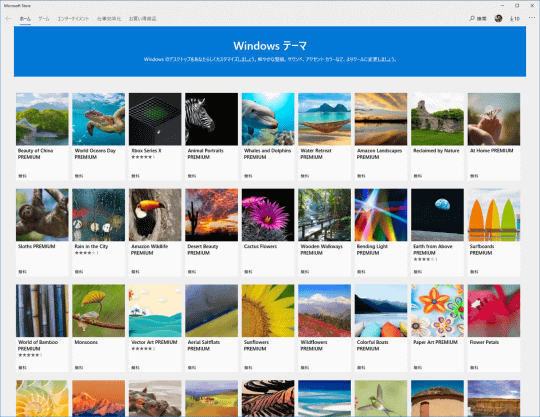Open the Water Retreat PREMIUM theme
540x417 pixels.
click(324, 136)
